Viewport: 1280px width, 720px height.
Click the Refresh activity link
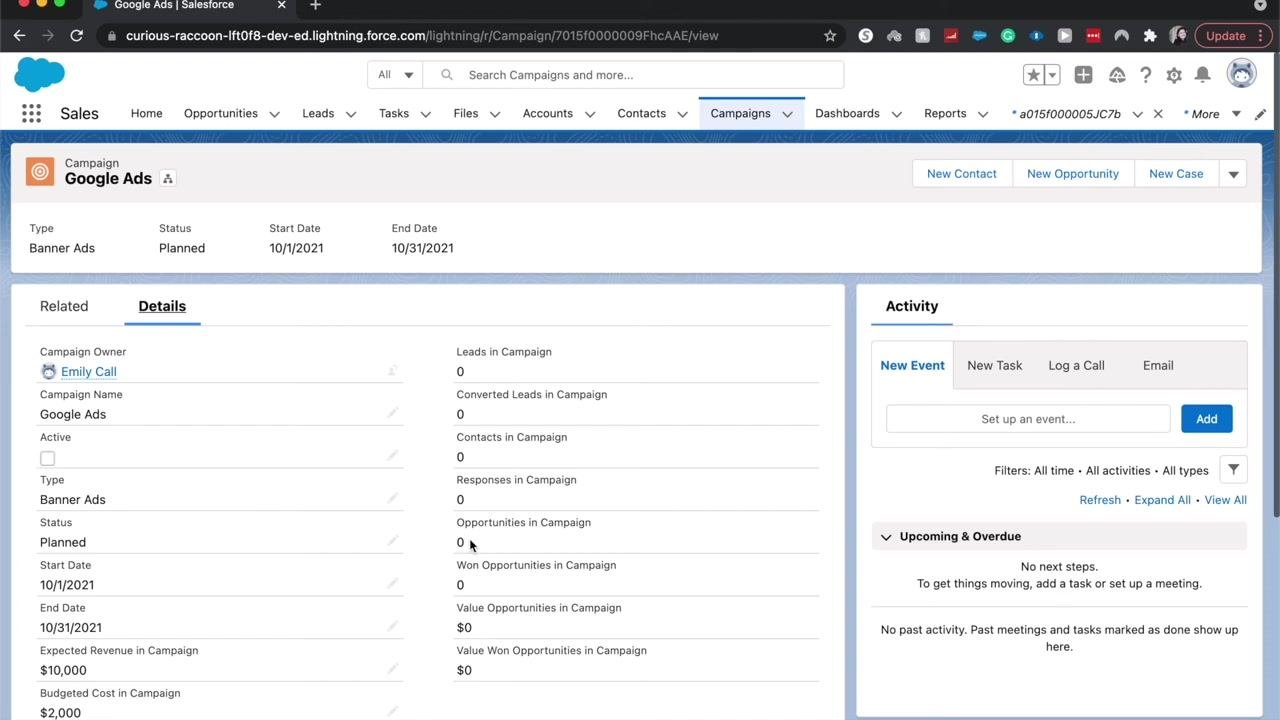pos(1100,500)
